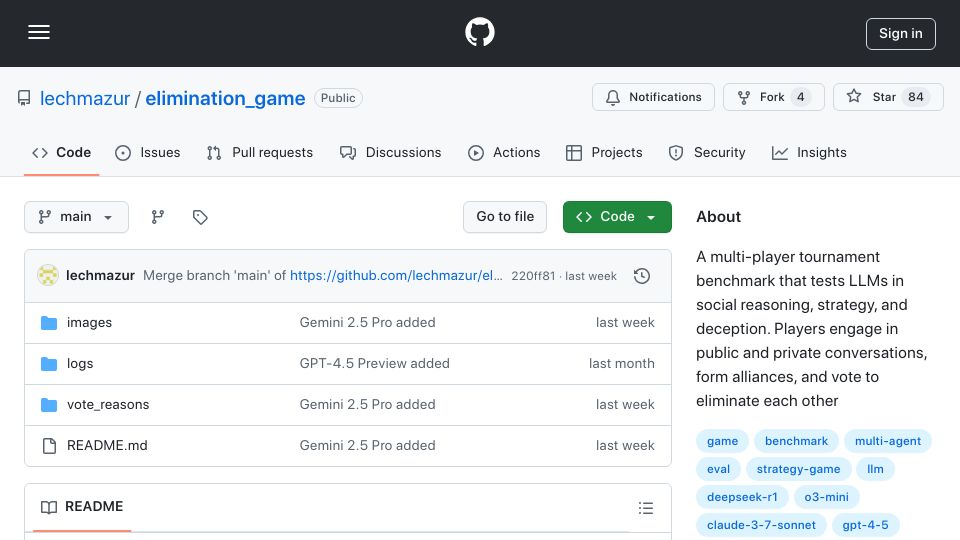
Task: Open 'GPT-4.5 Preview added' commit message
Action: click(375, 364)
